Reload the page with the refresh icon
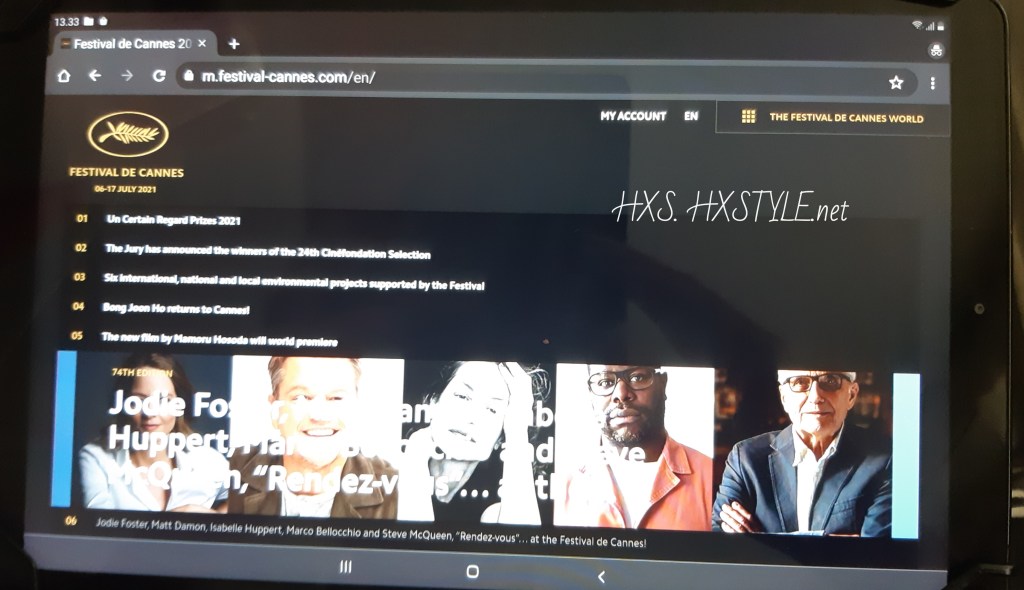This screenshot has width=1024, height=590. (x=158, y=76)
